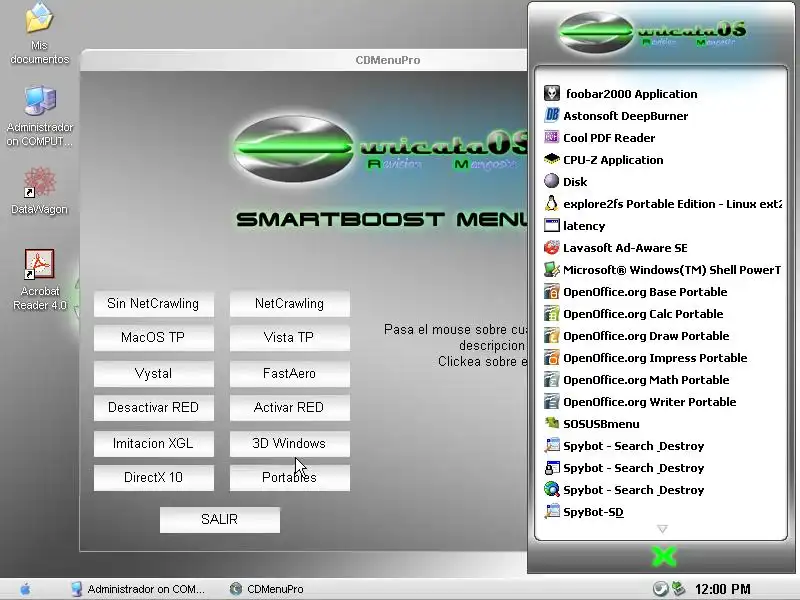
Task: Click Desactivar RED button
Action: click(154, 407)
